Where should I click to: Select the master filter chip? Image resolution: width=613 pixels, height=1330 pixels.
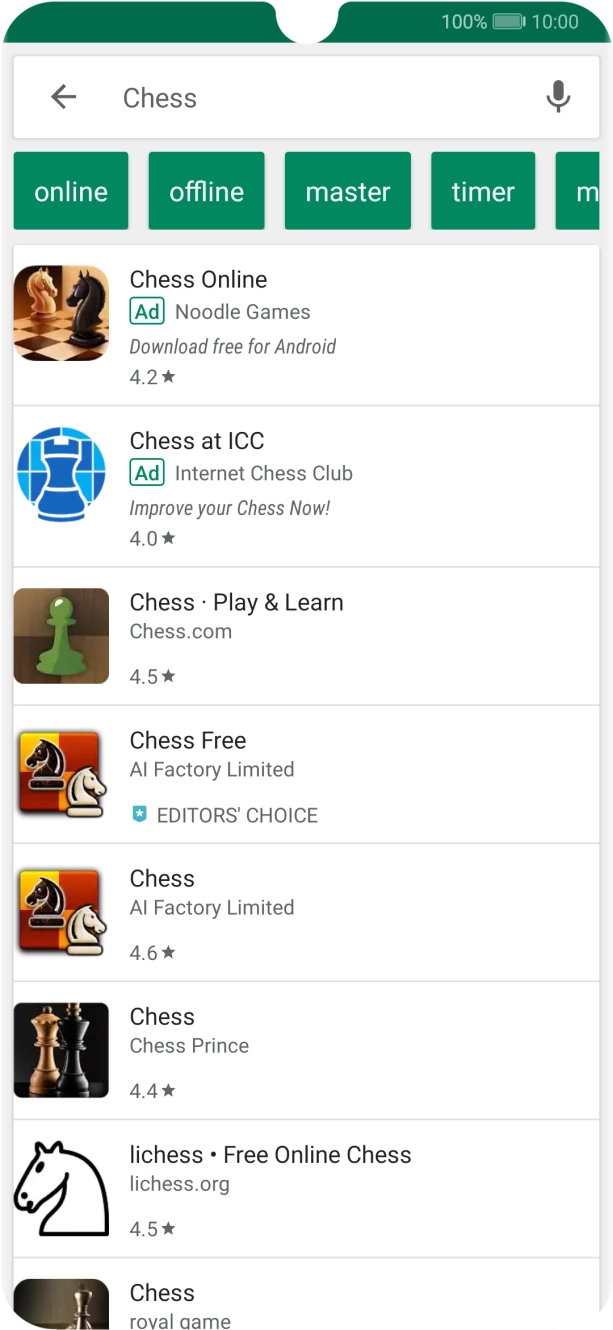pyautogui.click(x=348, y=190)
